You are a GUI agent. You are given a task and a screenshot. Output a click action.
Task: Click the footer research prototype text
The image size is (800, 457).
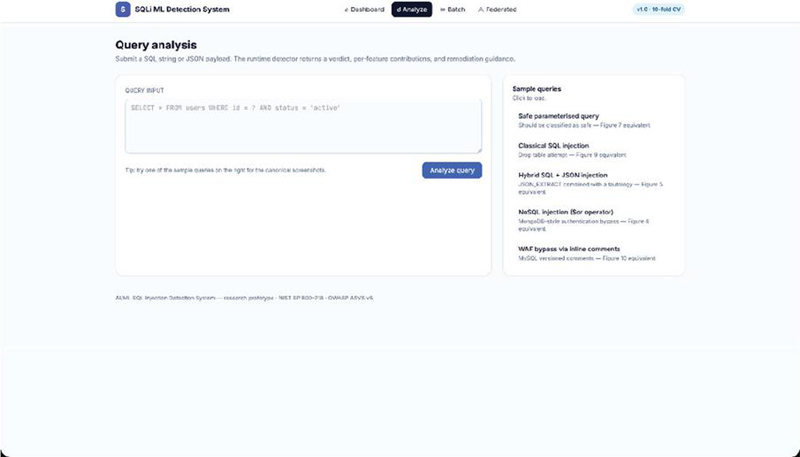coord(244,298)
